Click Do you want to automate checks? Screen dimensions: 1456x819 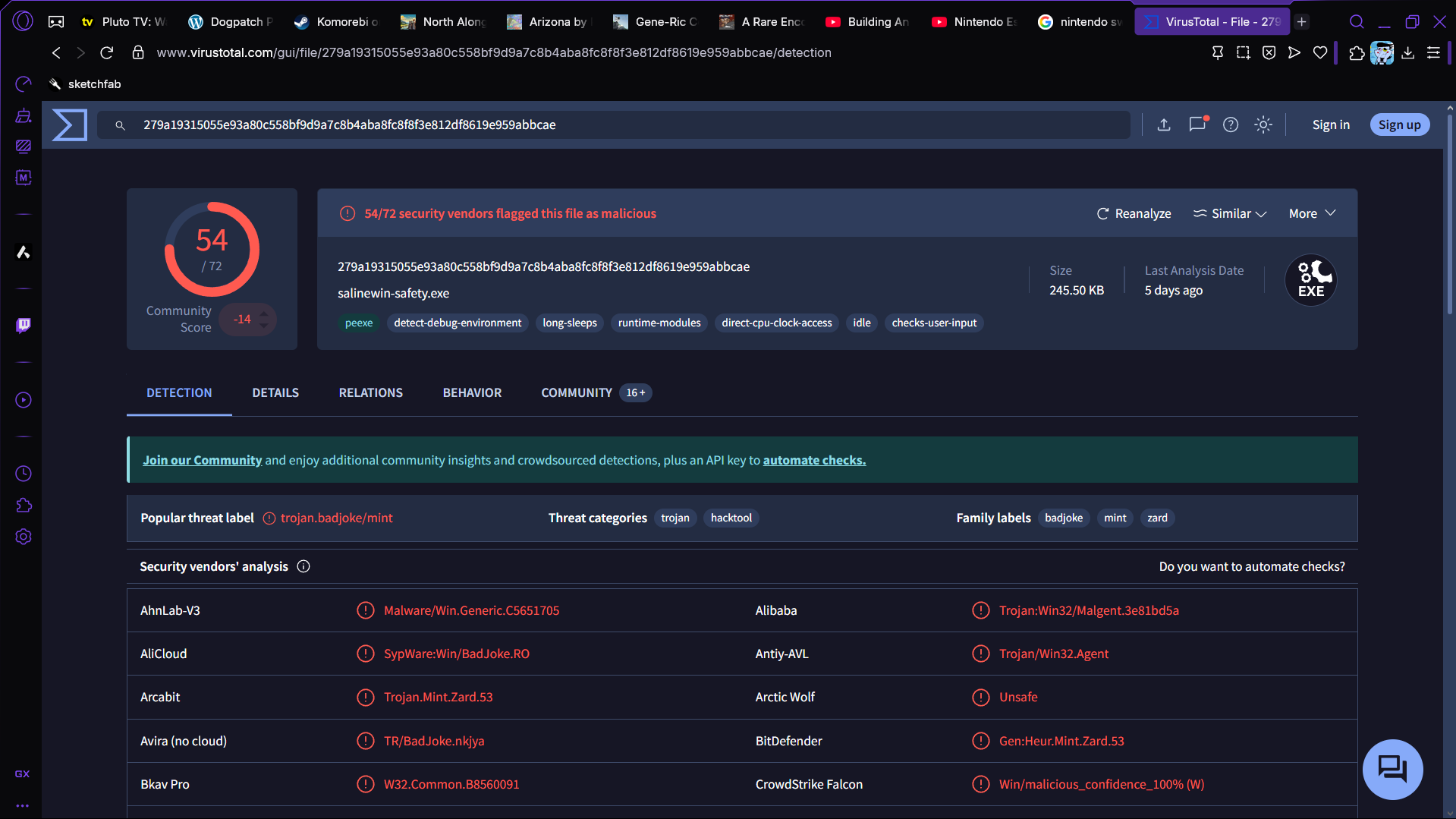coord(1252,567)
